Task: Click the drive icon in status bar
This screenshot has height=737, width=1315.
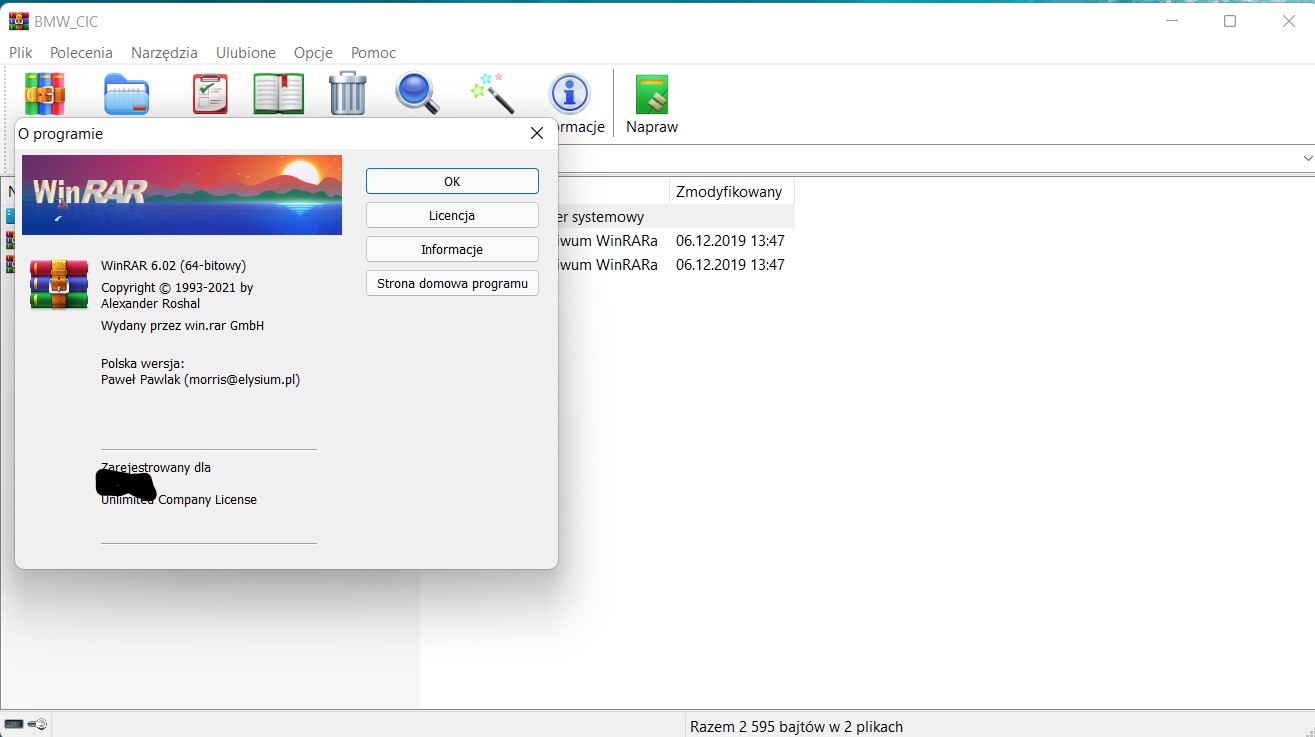Action: click(x=14, y=724)
